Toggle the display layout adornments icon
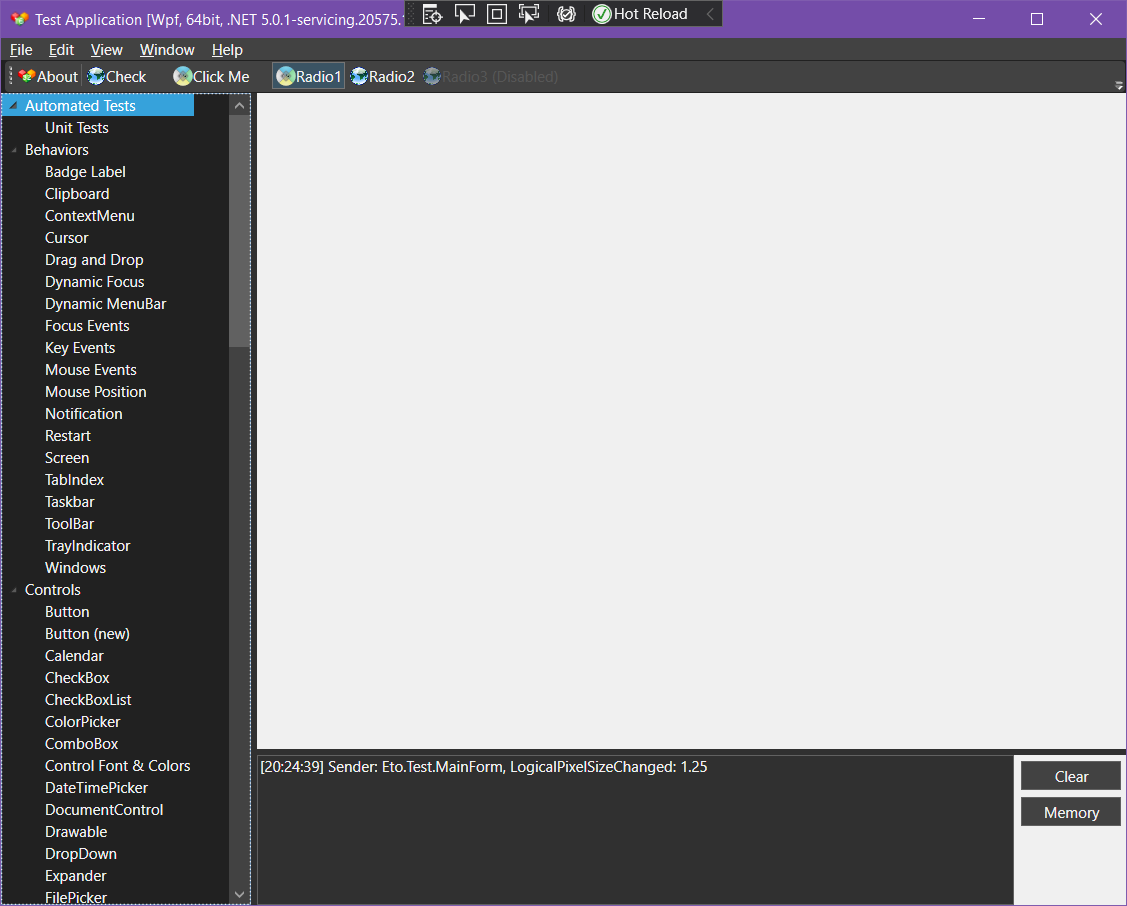This screenshot has width=1127, height=906. (x=497, y=14)
